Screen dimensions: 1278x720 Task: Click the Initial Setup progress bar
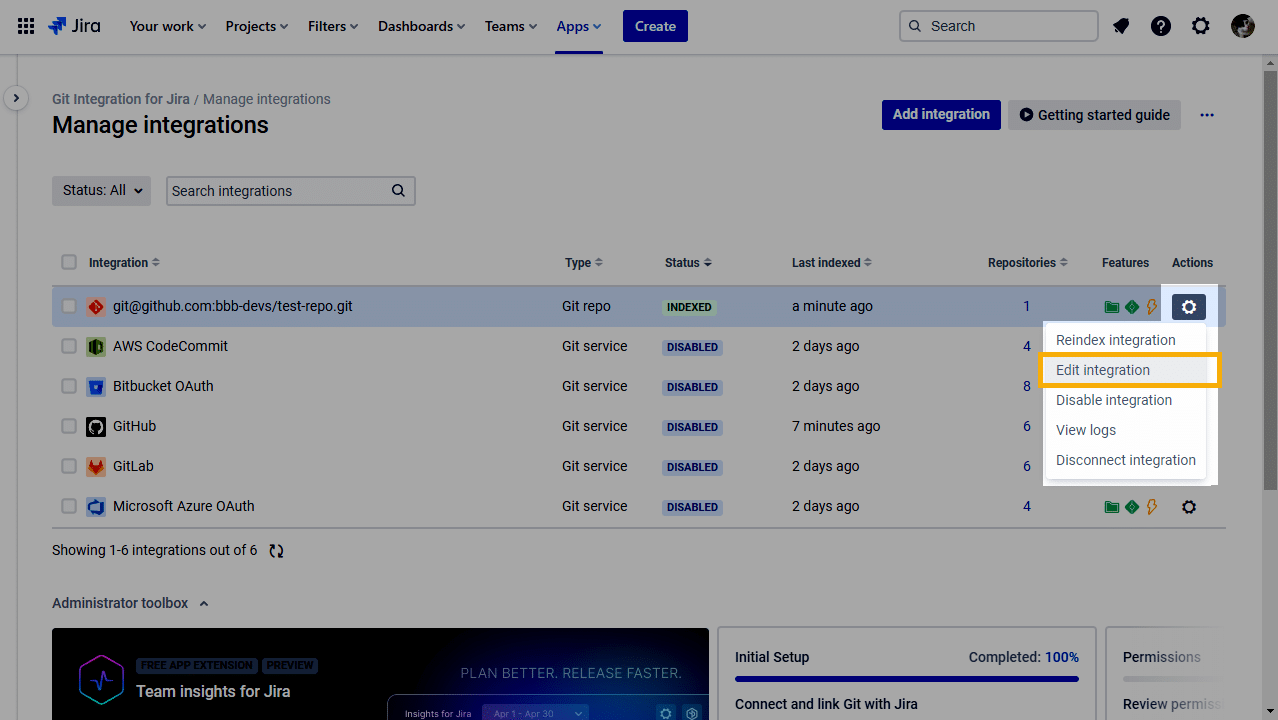907,679
